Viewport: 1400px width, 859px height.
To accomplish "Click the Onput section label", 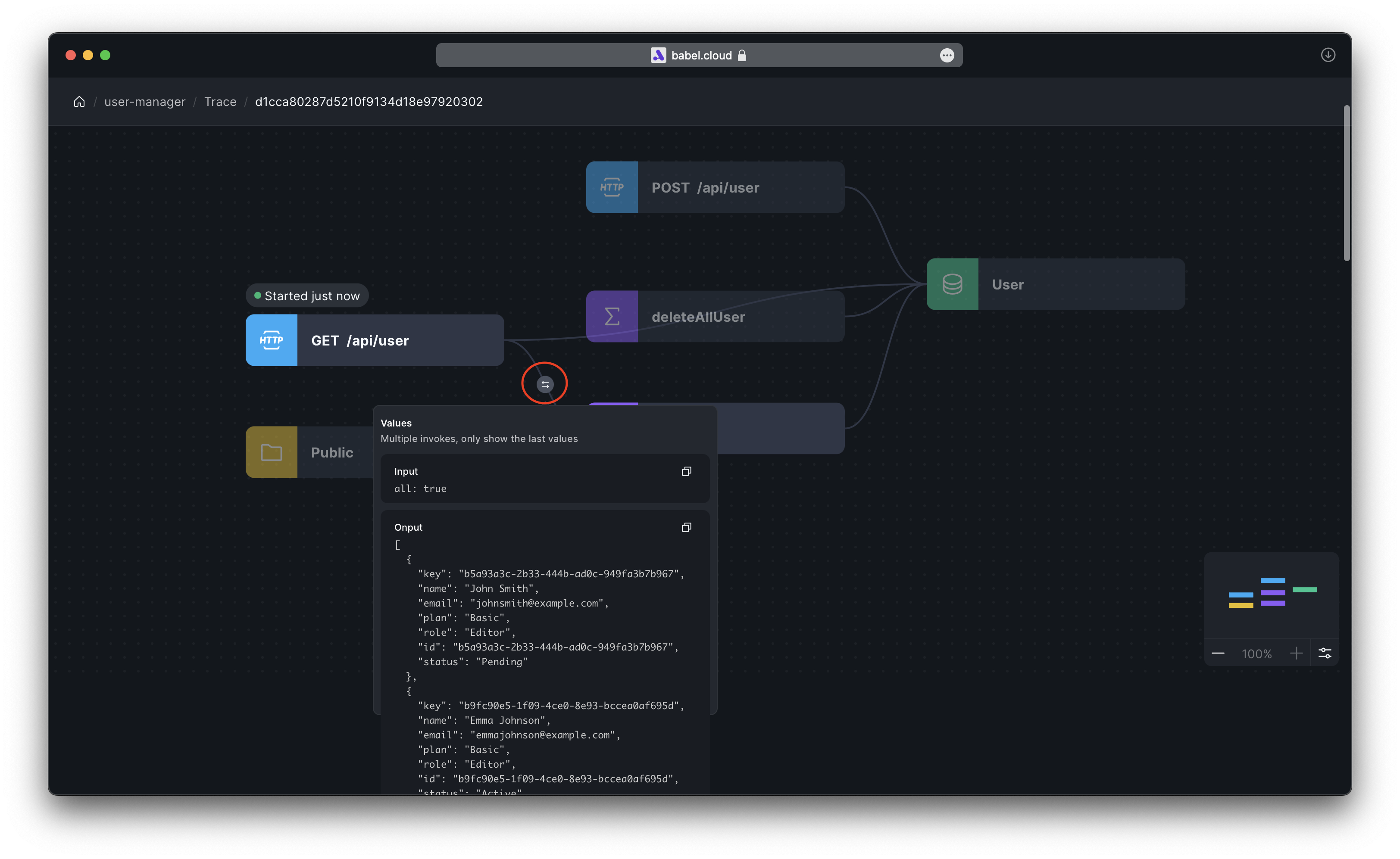I will (x=408, y=528).
